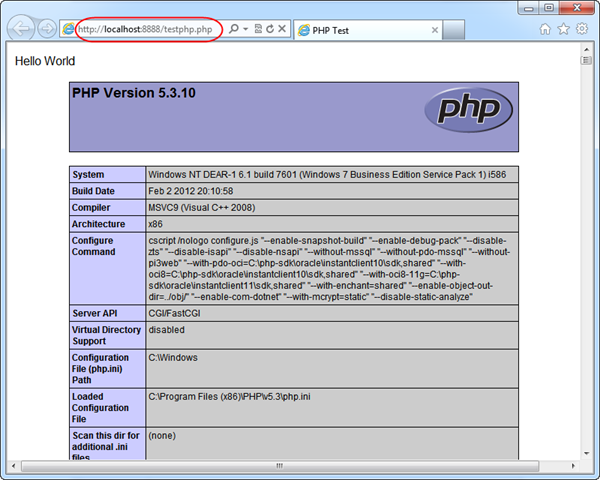The width and height of the screenshot is (600, 480).
Task: Click the (none) scan dir value
Action: point(162,436)
